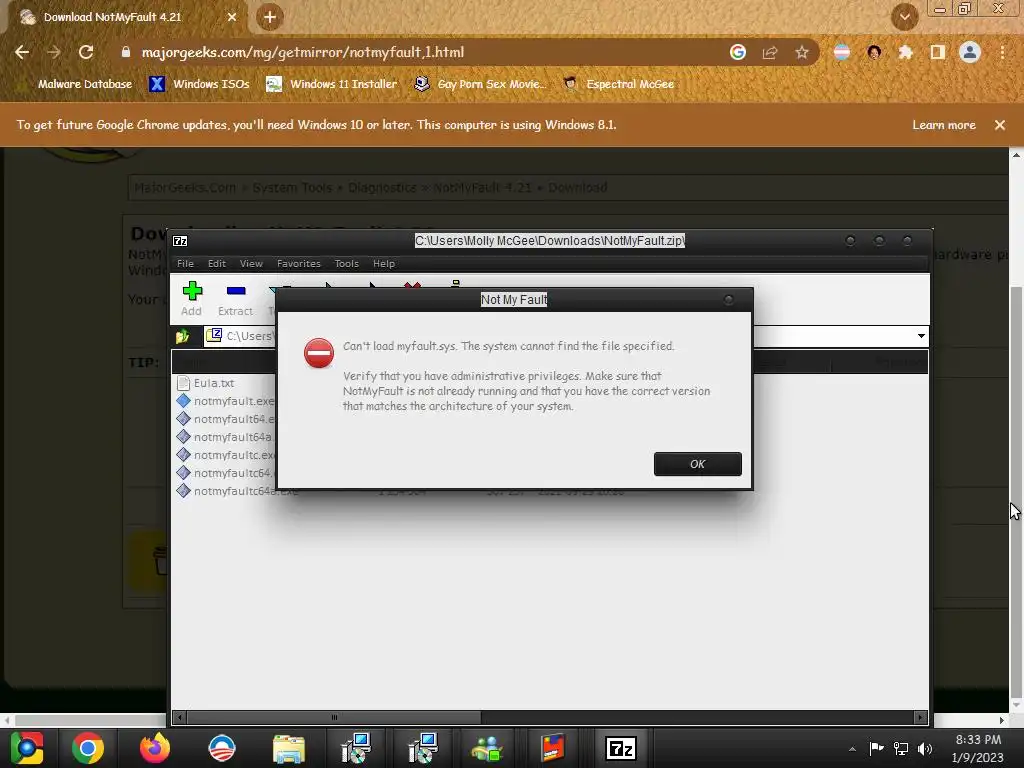This screenshot has height=768, width=1024.
Task: Open the Chrome three-dot menu
Action: (x=1002, y=52)
